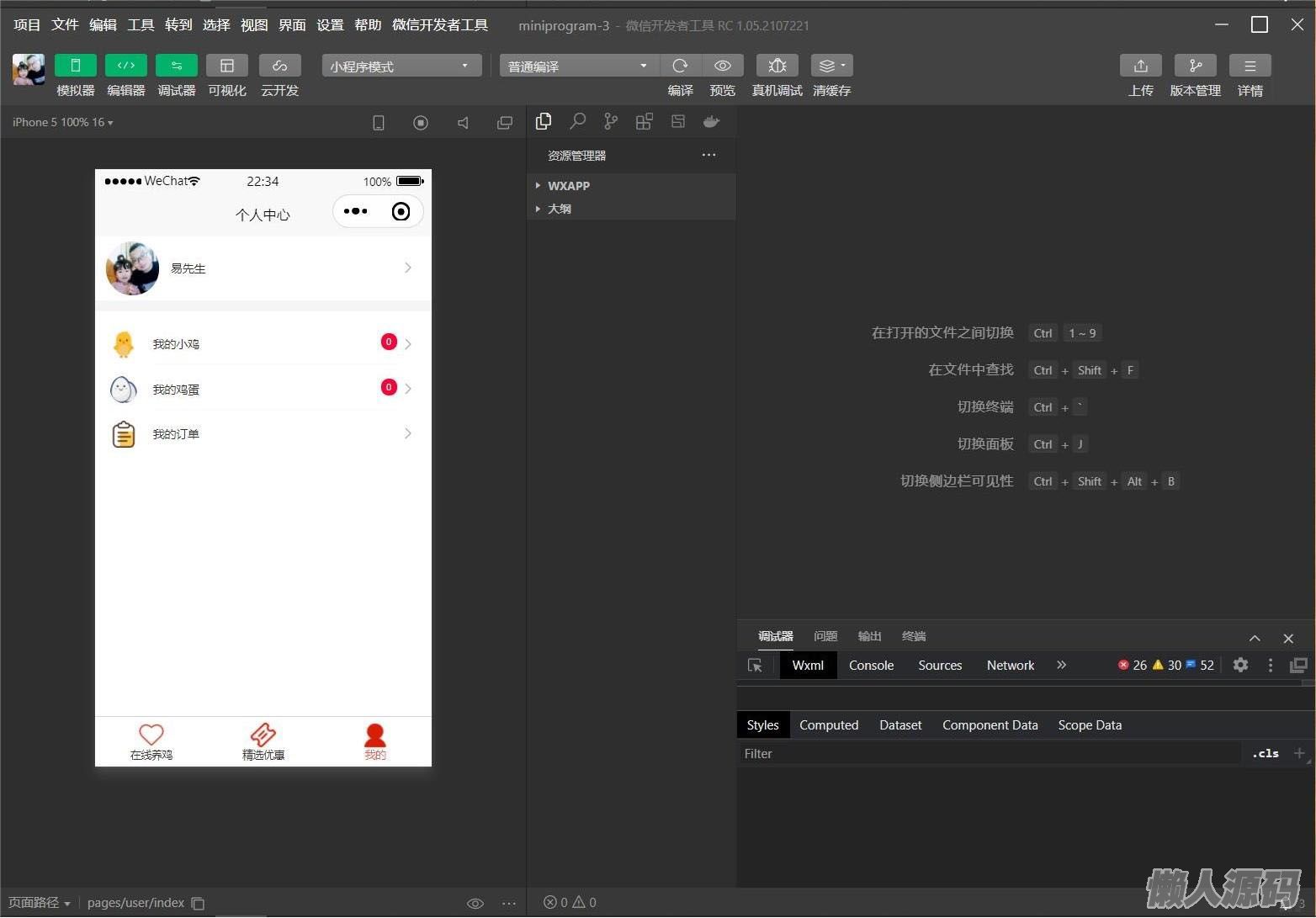
Task: Open the 小程序模式 mode dropdown
Action: pos(401,66)
